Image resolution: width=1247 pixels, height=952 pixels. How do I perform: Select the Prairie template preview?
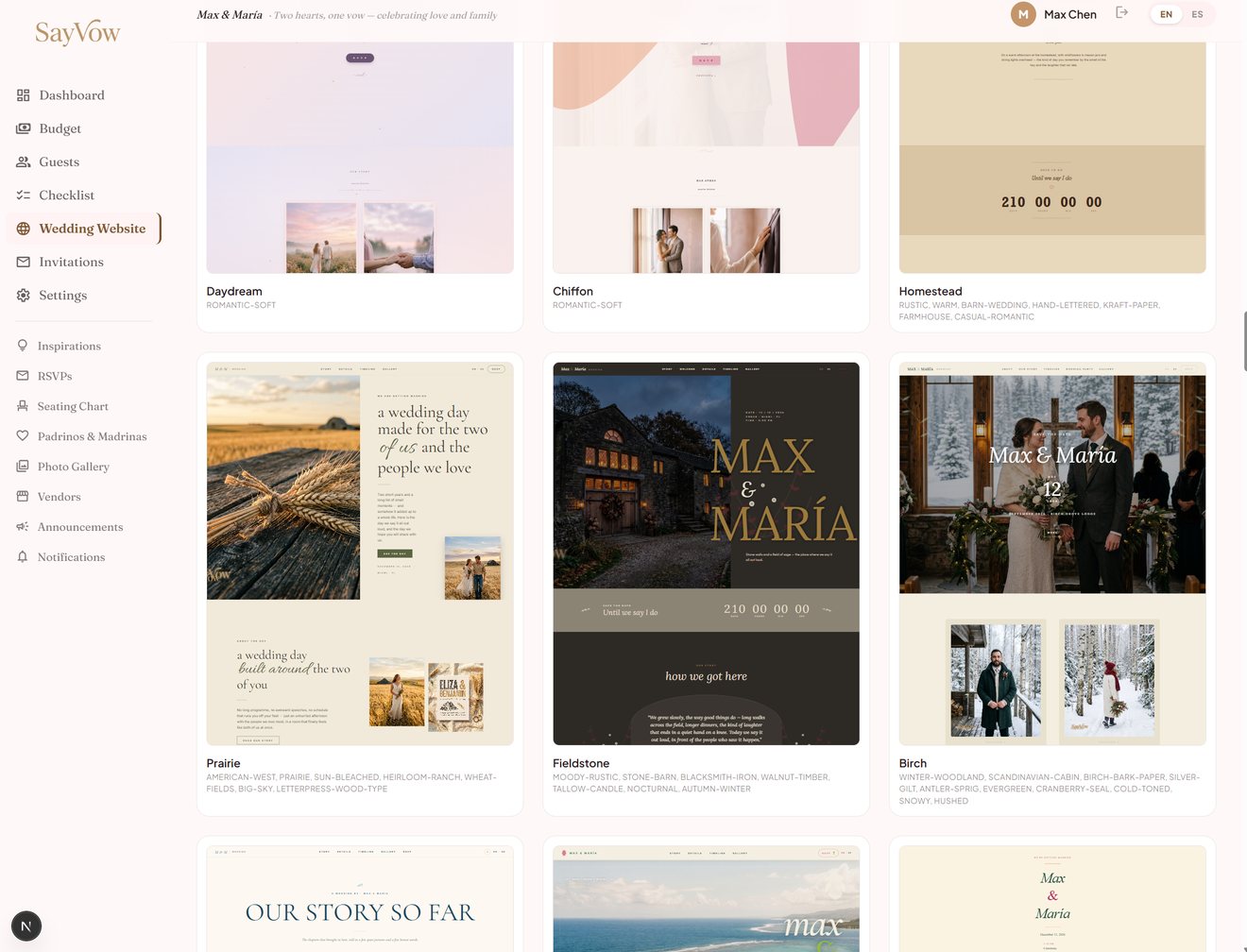360,553
